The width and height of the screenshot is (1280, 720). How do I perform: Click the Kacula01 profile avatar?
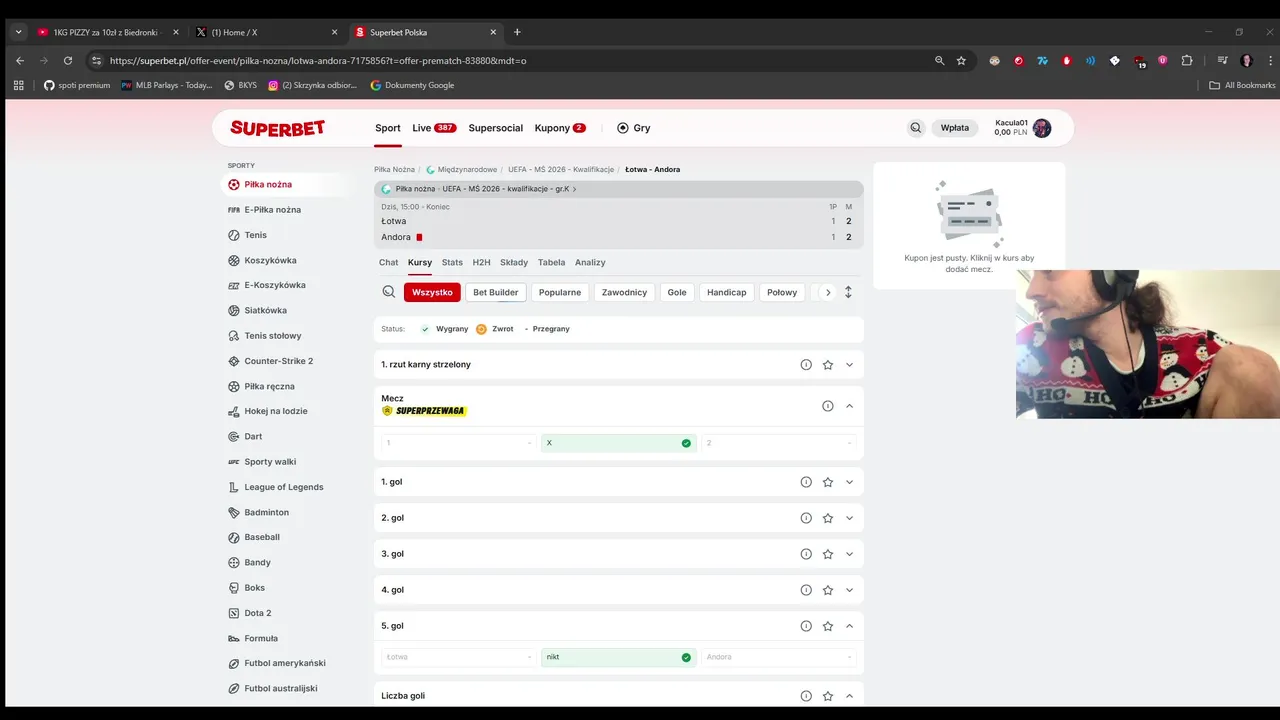(x=1042, y=128)
